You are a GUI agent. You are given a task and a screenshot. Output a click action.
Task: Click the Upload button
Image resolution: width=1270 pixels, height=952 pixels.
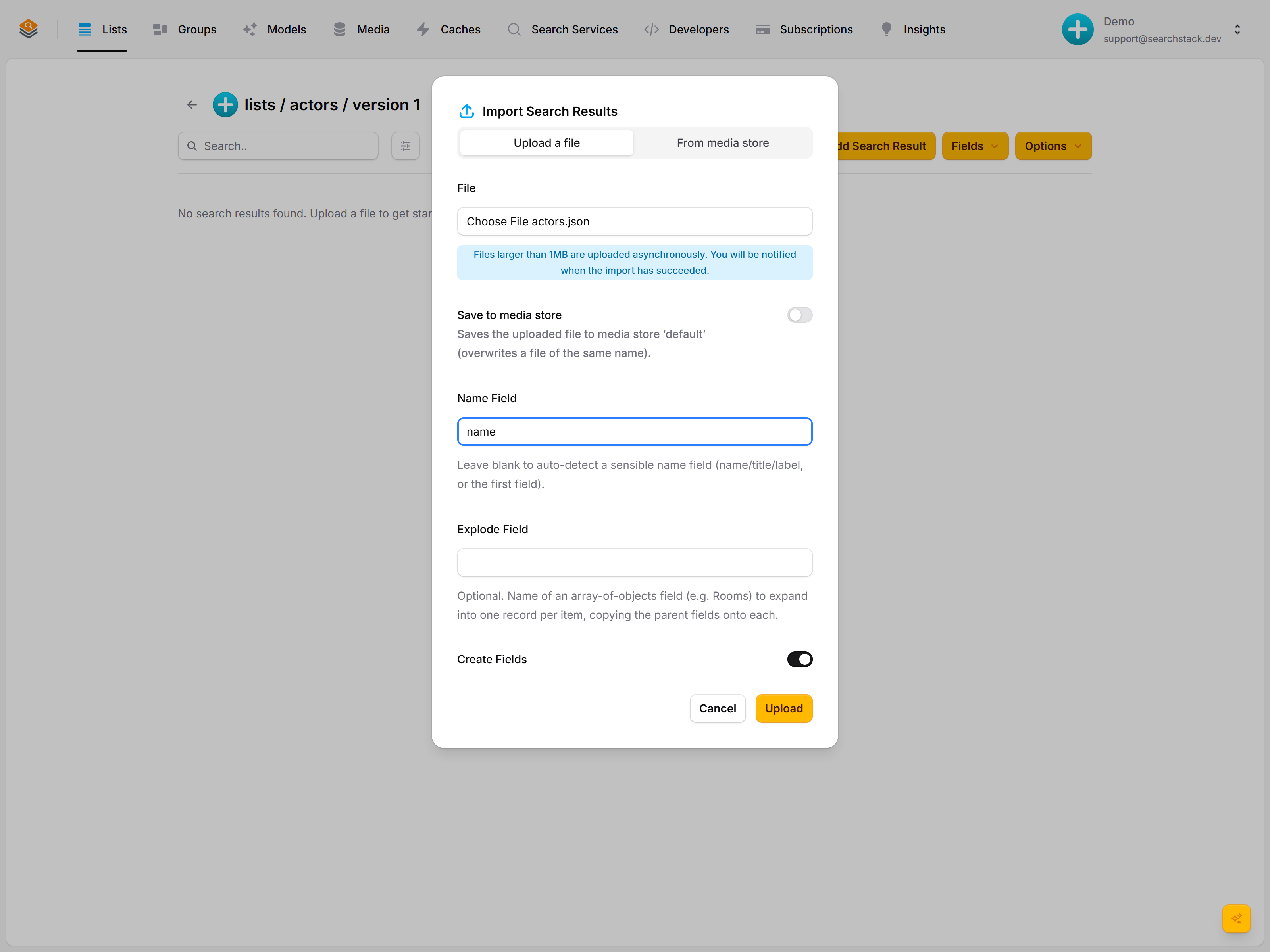click(784, 708)
